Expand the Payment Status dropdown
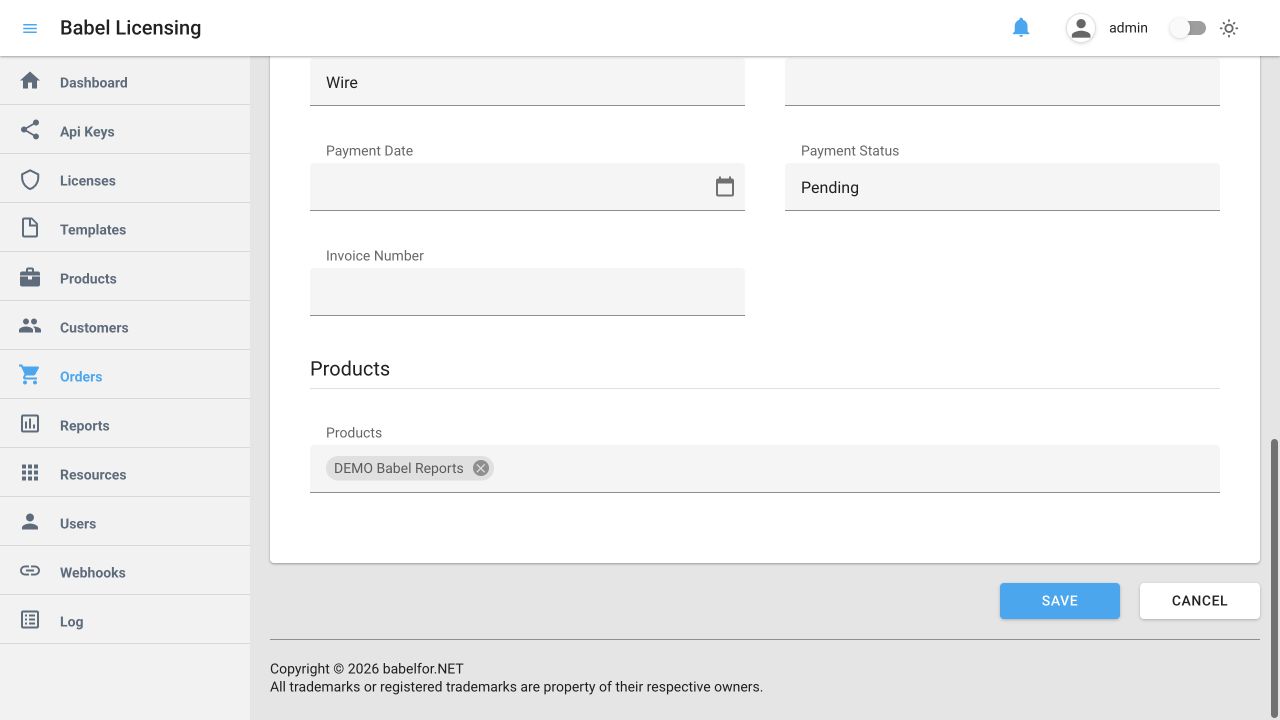The image size is (1280, 720). point(1002,187)
